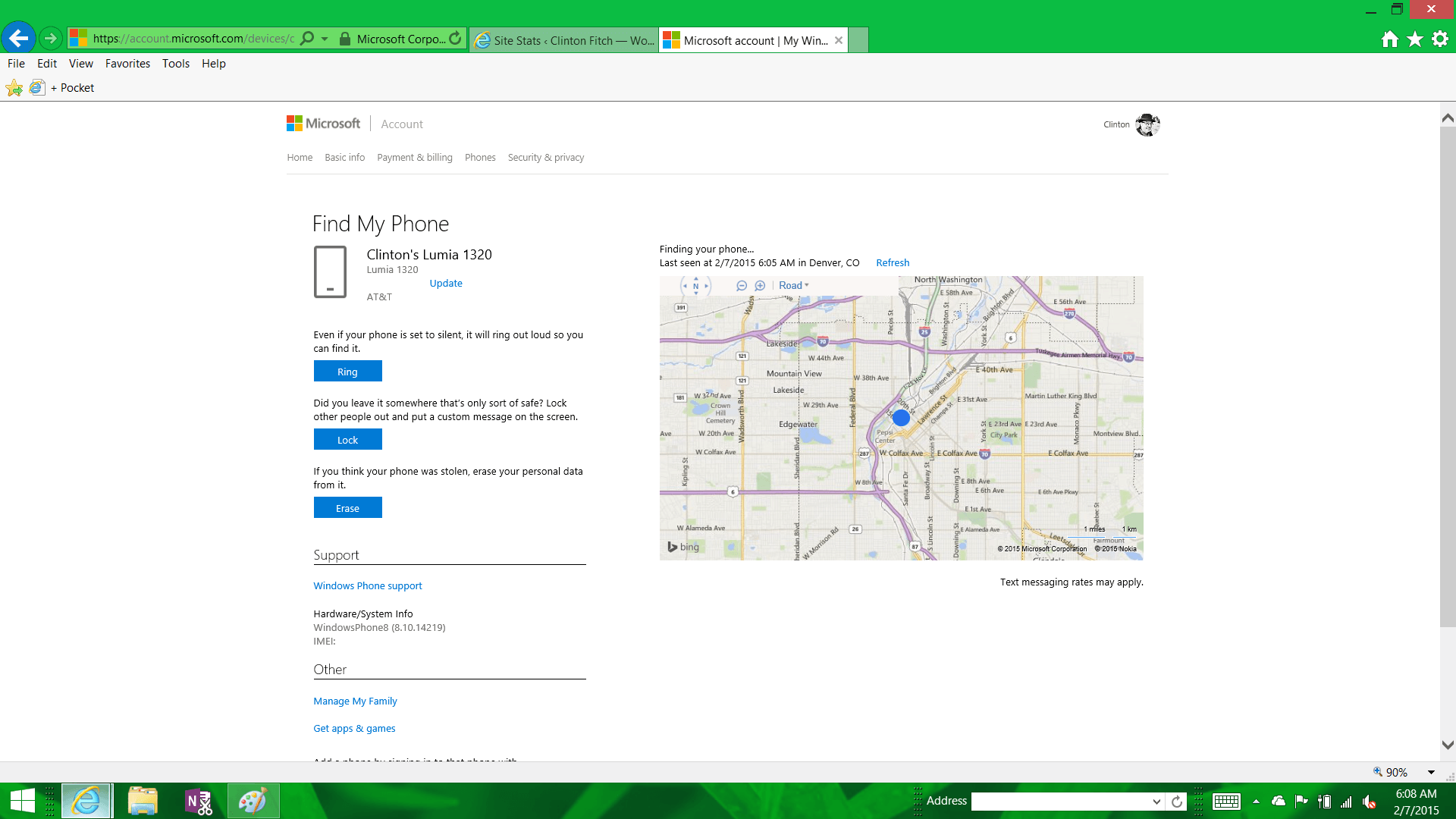Screen dimensions: 1456x819
Task: Click the blue phone location dot
Action: (x=901, y=418)
